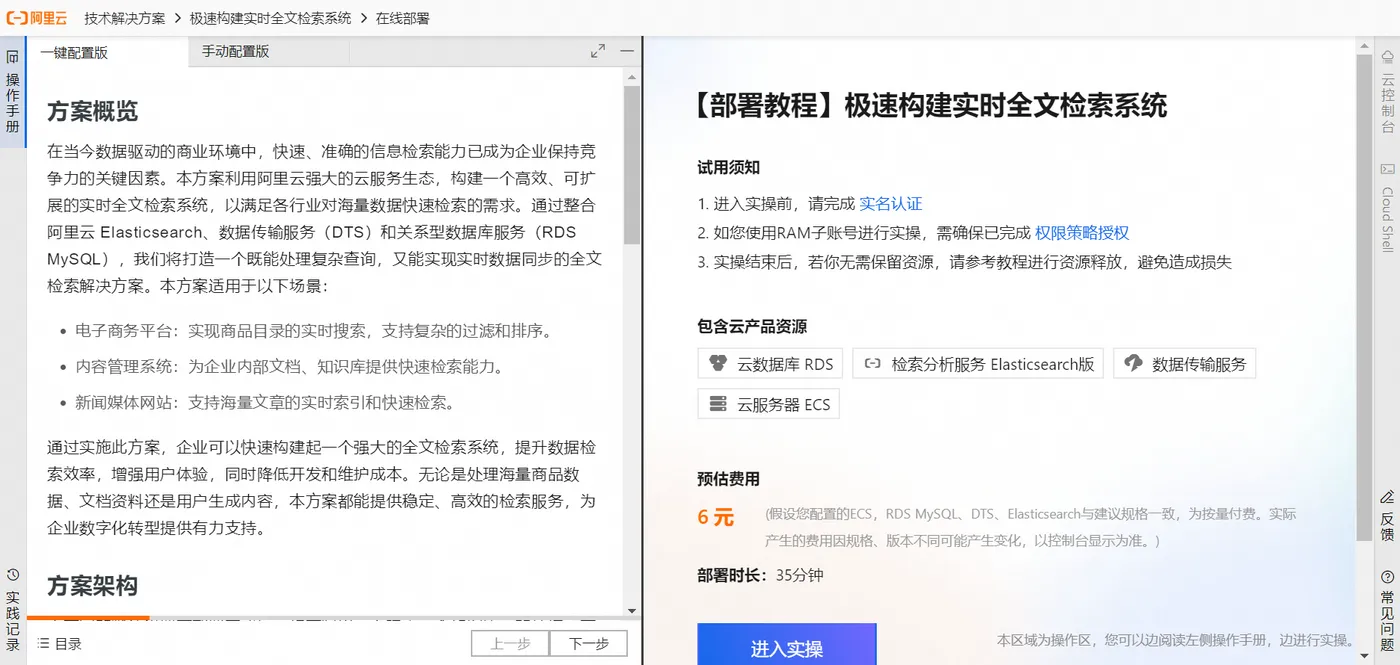Click the 数据传输服务 cloud icon

[x=1133, y=363]
